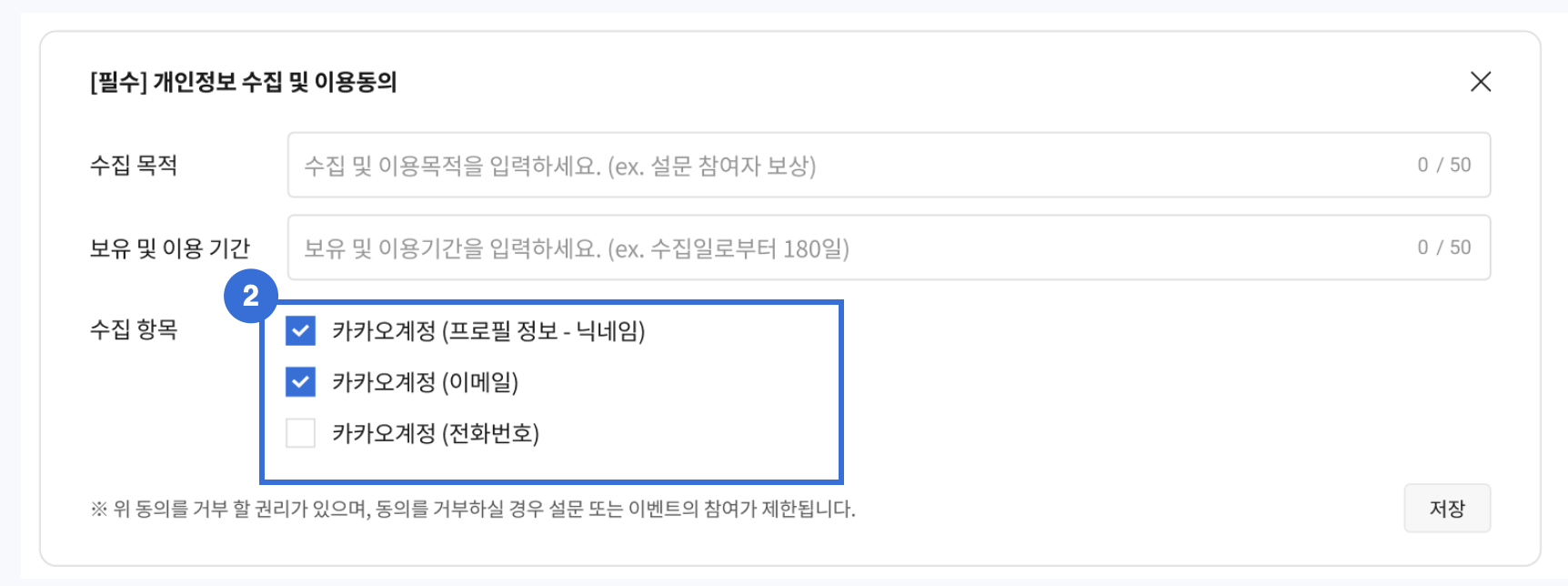1568x586 pixels.
Task: Close the personal info consent dialog
Action: coord(1480,82)
